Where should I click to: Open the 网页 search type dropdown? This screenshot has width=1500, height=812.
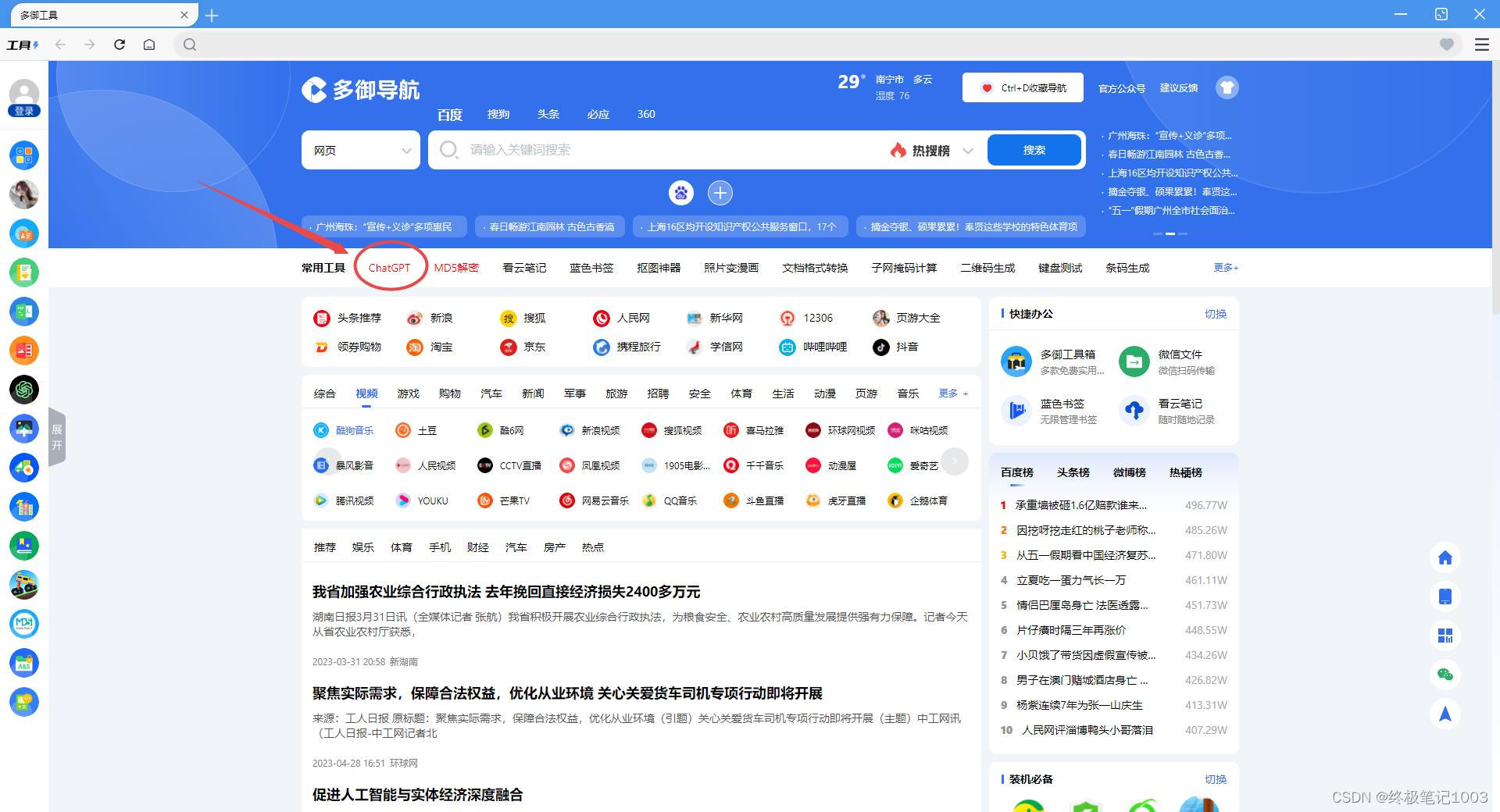[361, 150]
